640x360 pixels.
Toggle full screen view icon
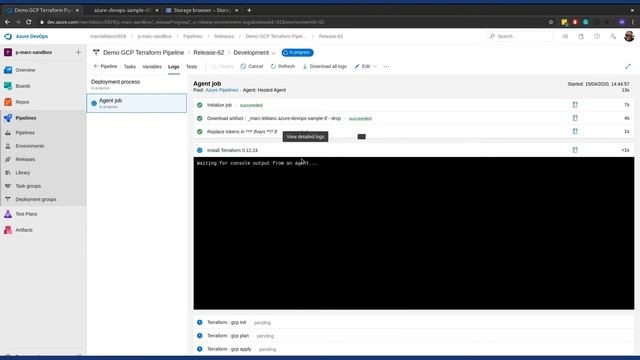(628, 67)
